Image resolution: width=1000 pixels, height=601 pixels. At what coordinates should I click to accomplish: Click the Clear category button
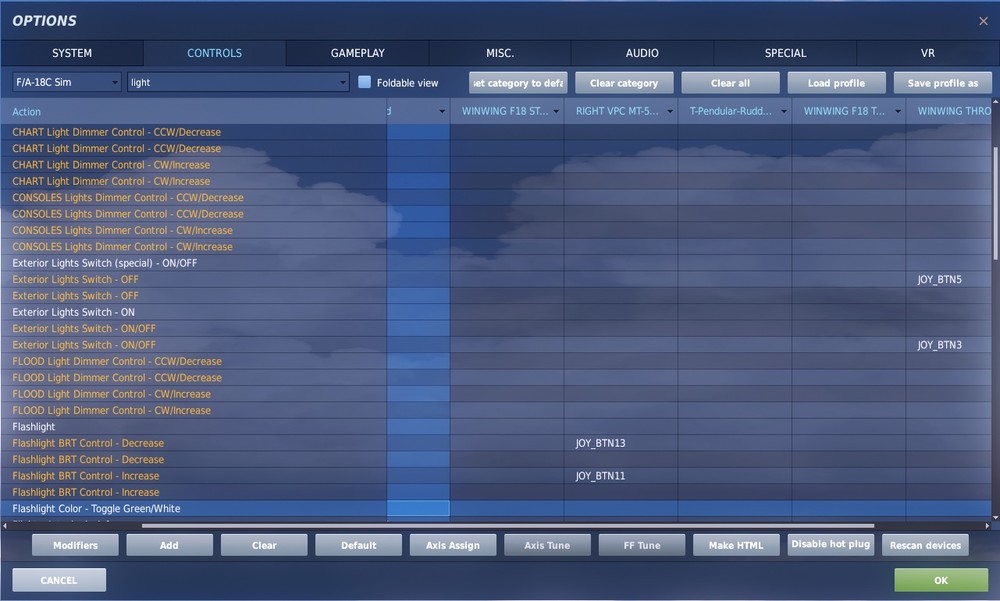click(624, 83)
